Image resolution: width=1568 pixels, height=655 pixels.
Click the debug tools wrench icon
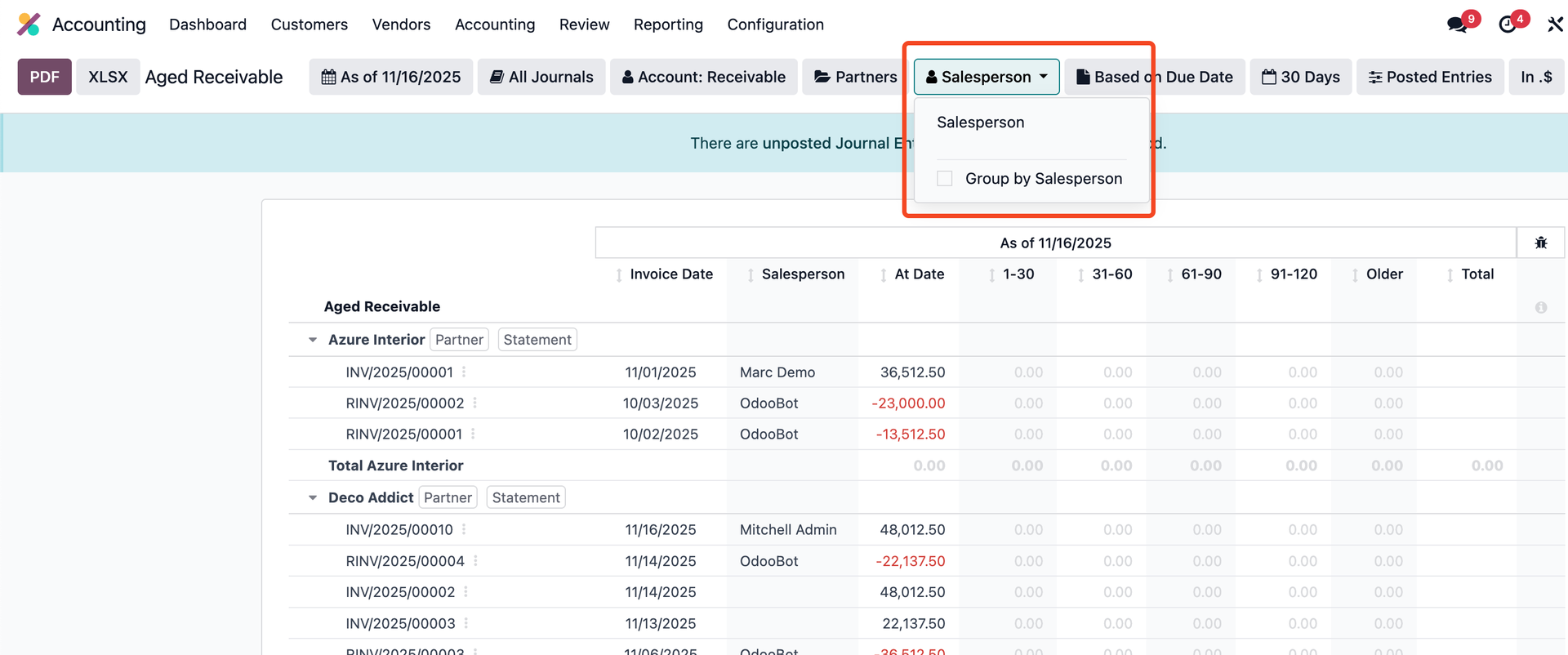click(x=1555, y=25)
